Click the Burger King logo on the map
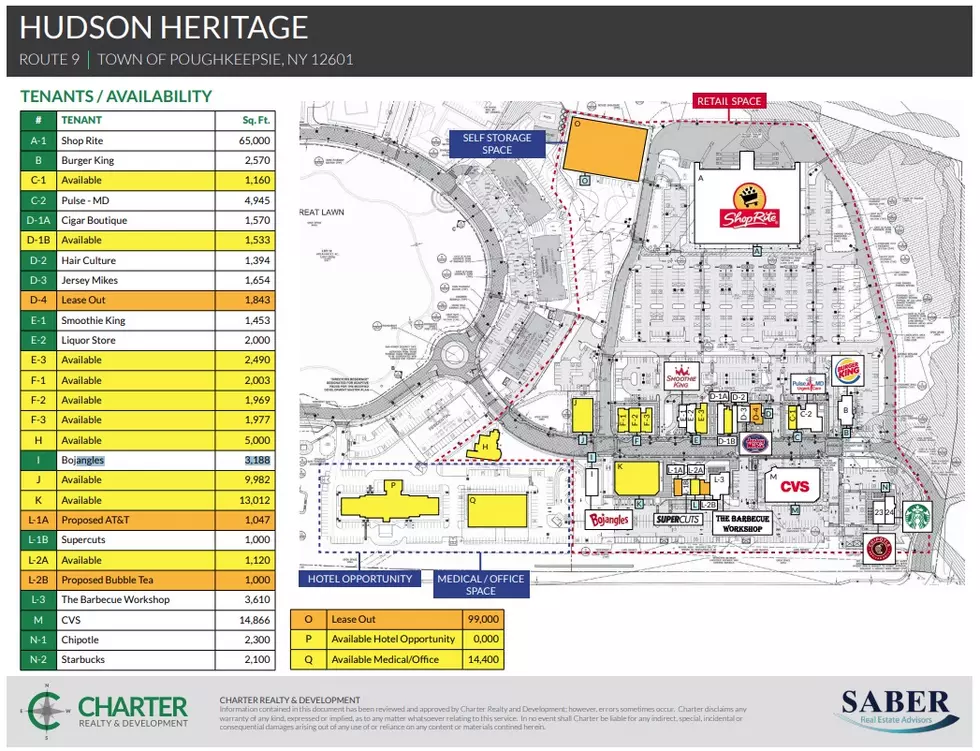Viewport: 980px width, 751px height. [848, 373]
